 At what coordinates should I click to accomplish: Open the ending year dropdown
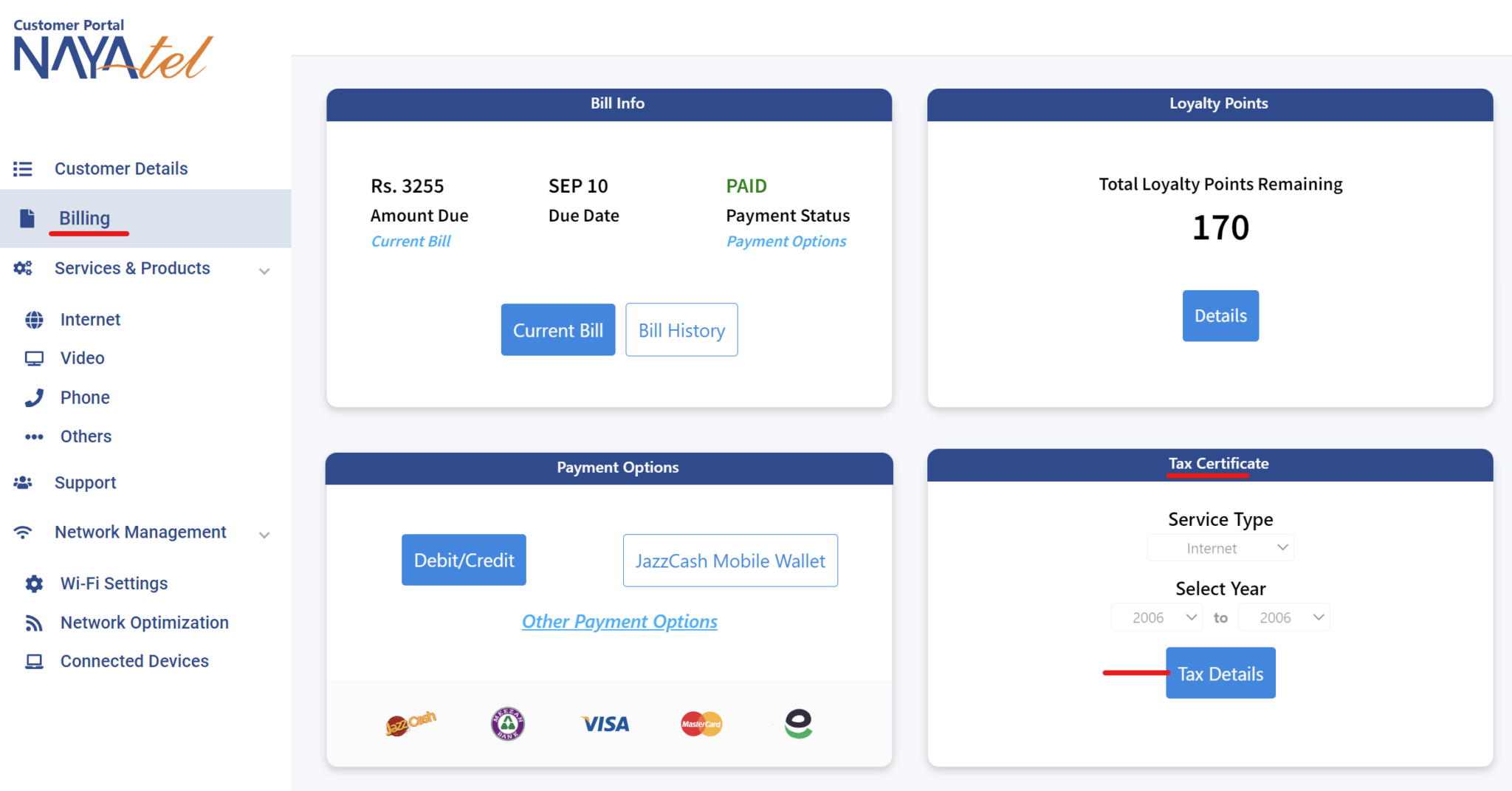[x=1284, y=617]
